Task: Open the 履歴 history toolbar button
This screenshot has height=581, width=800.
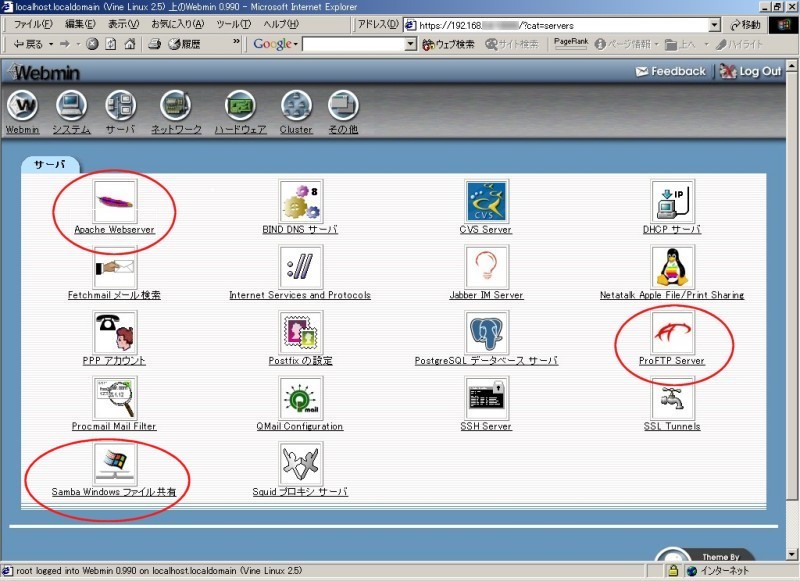Action: click(x=184, y=44)
